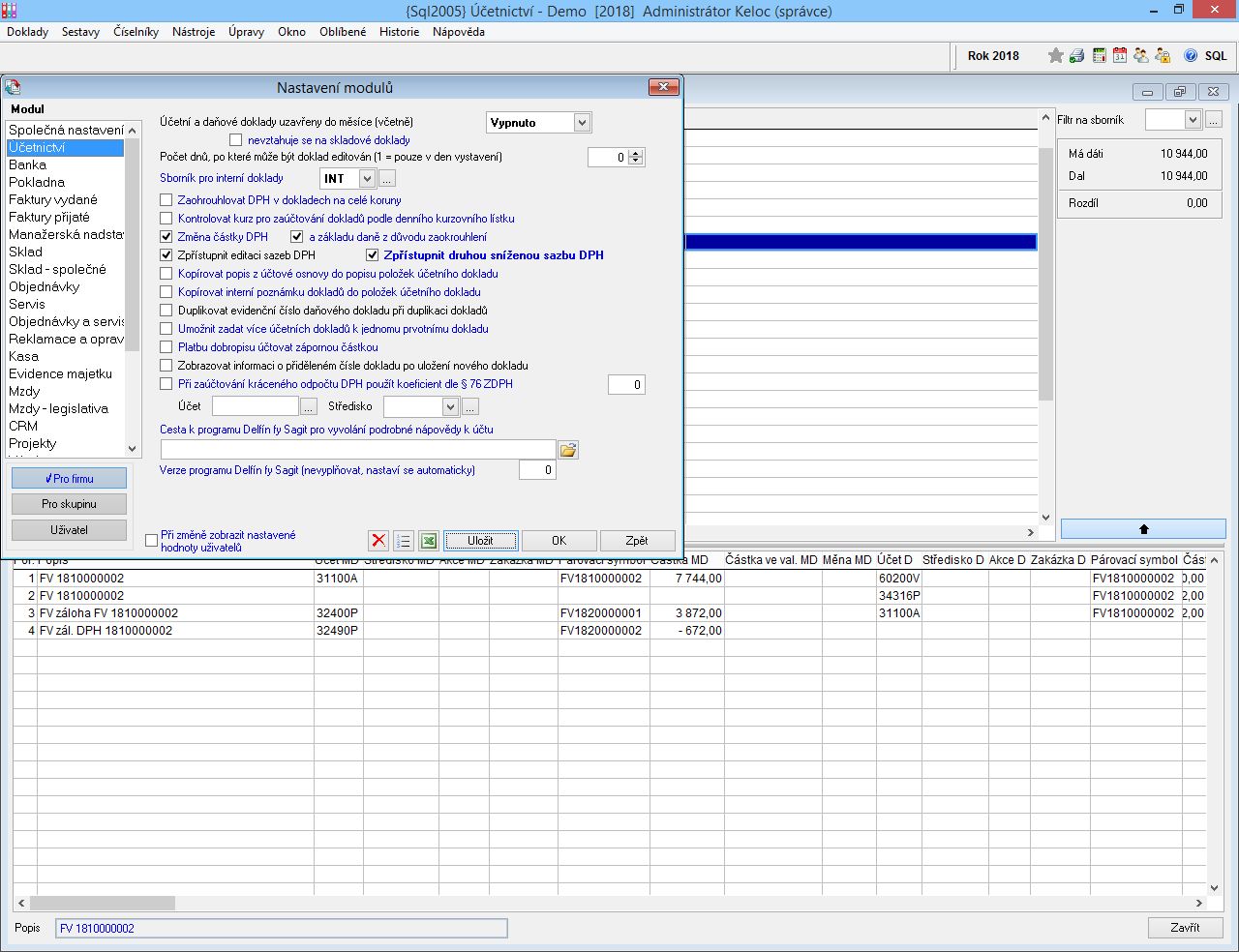
Task: Open the blue help question-mark icon
Action: click(x=1191, y=55)
